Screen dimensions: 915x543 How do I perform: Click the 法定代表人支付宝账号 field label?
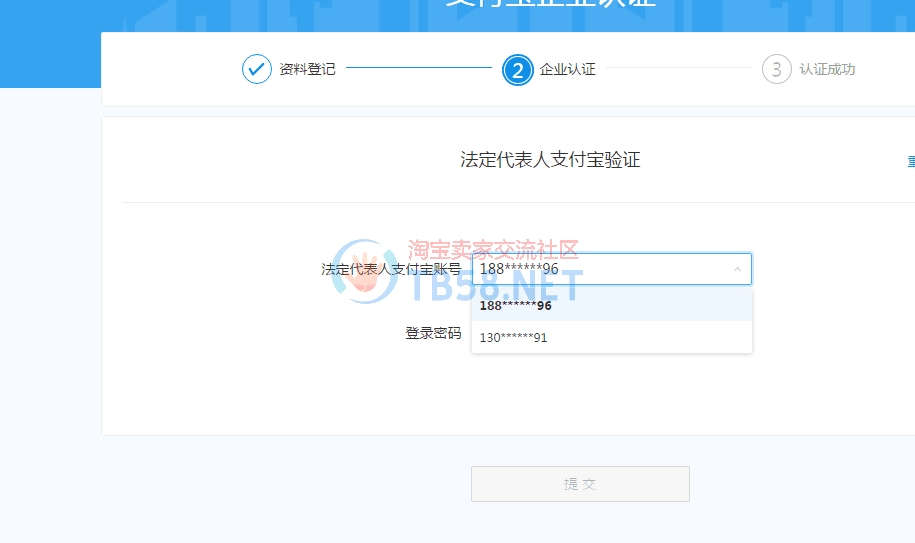(x=391, y=269)
